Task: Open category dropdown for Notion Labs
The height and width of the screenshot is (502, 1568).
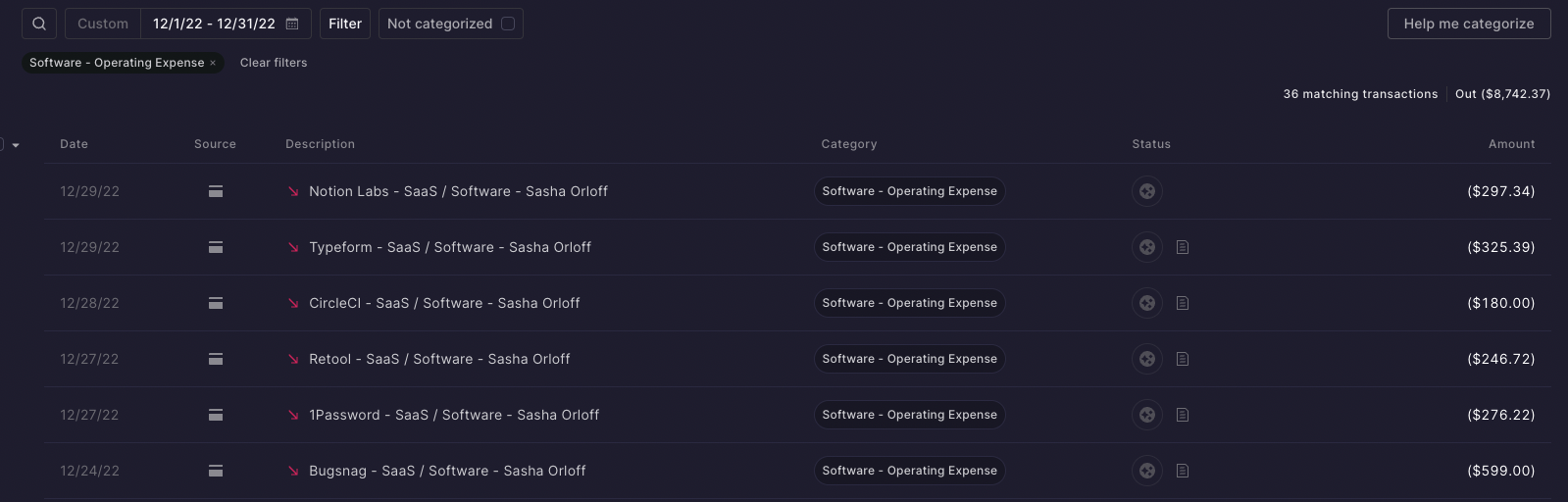Action: [x=909, y=191]
